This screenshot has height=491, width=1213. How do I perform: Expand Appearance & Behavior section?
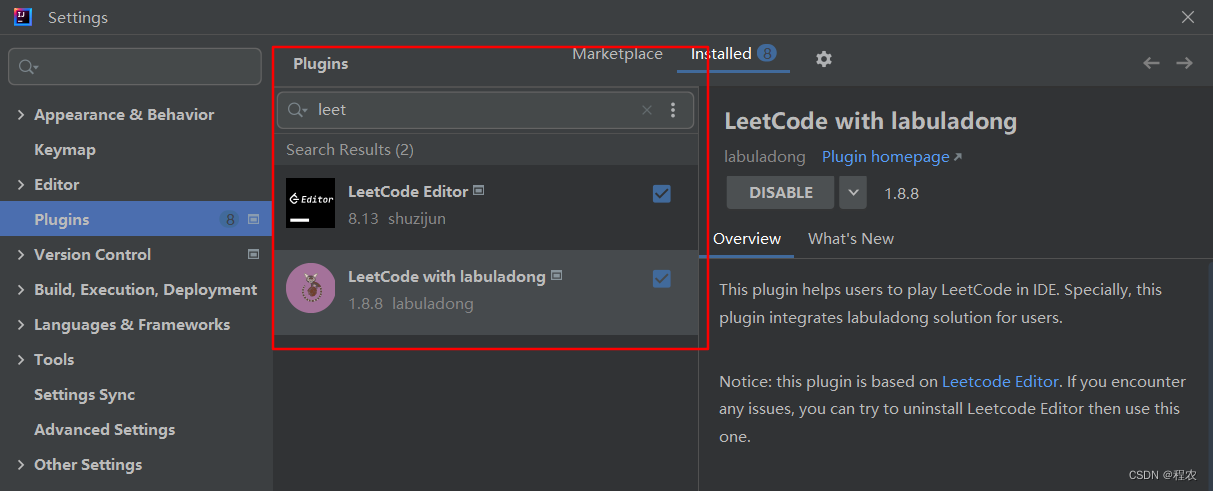[x=21, y=115]
